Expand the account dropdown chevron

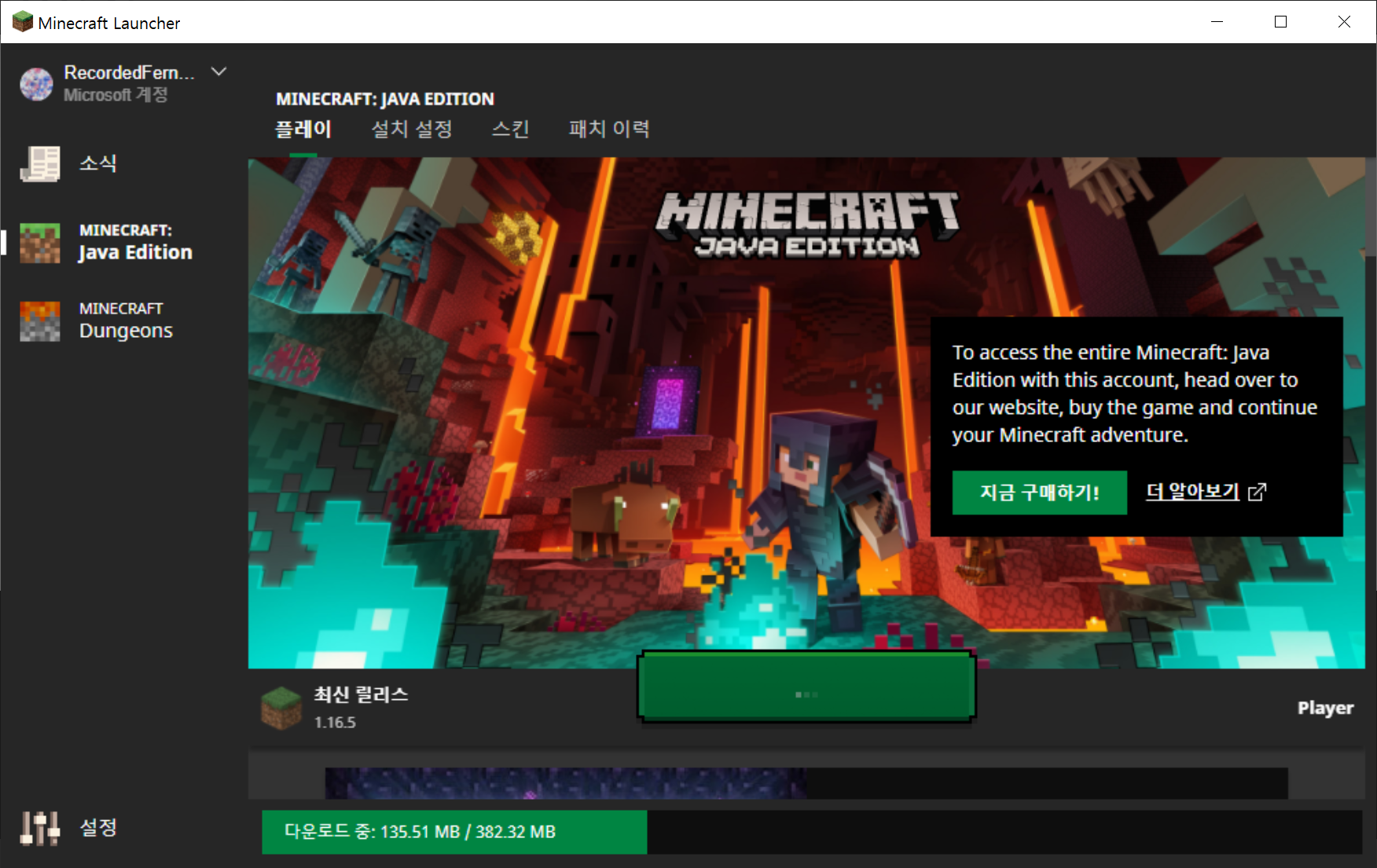[x=219, y=71]
